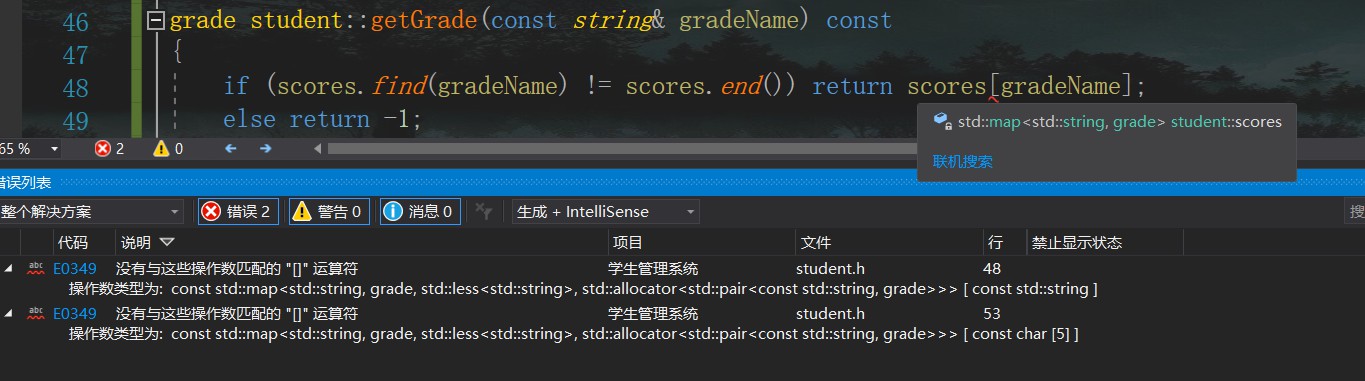1365x381 pixels.
Task: Open the 整个解决方案 scope dropdown
Action: click(91, 211)
